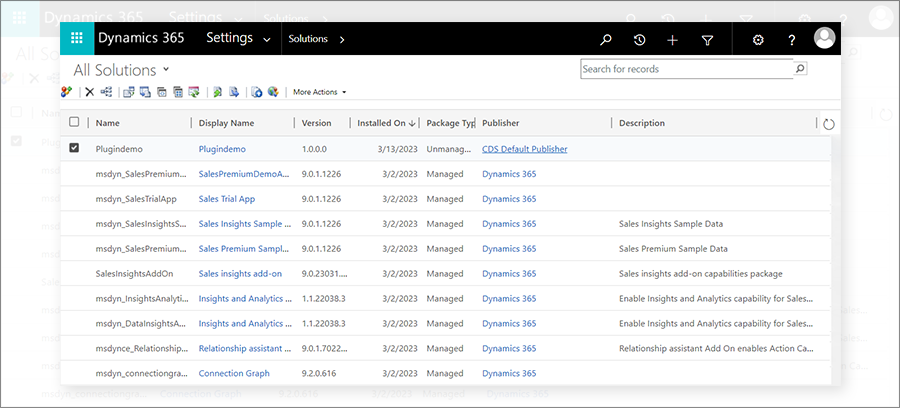Click version 1.0.0.0 cell
The height and width of the screenshot is (408, 900).
click(x=314, y=149)
